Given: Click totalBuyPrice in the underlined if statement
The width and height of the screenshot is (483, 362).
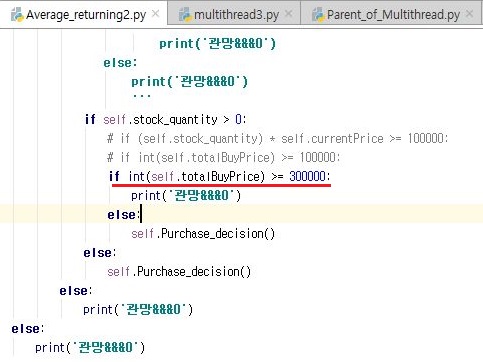Looking at the screenshot, I should [220, 176].
